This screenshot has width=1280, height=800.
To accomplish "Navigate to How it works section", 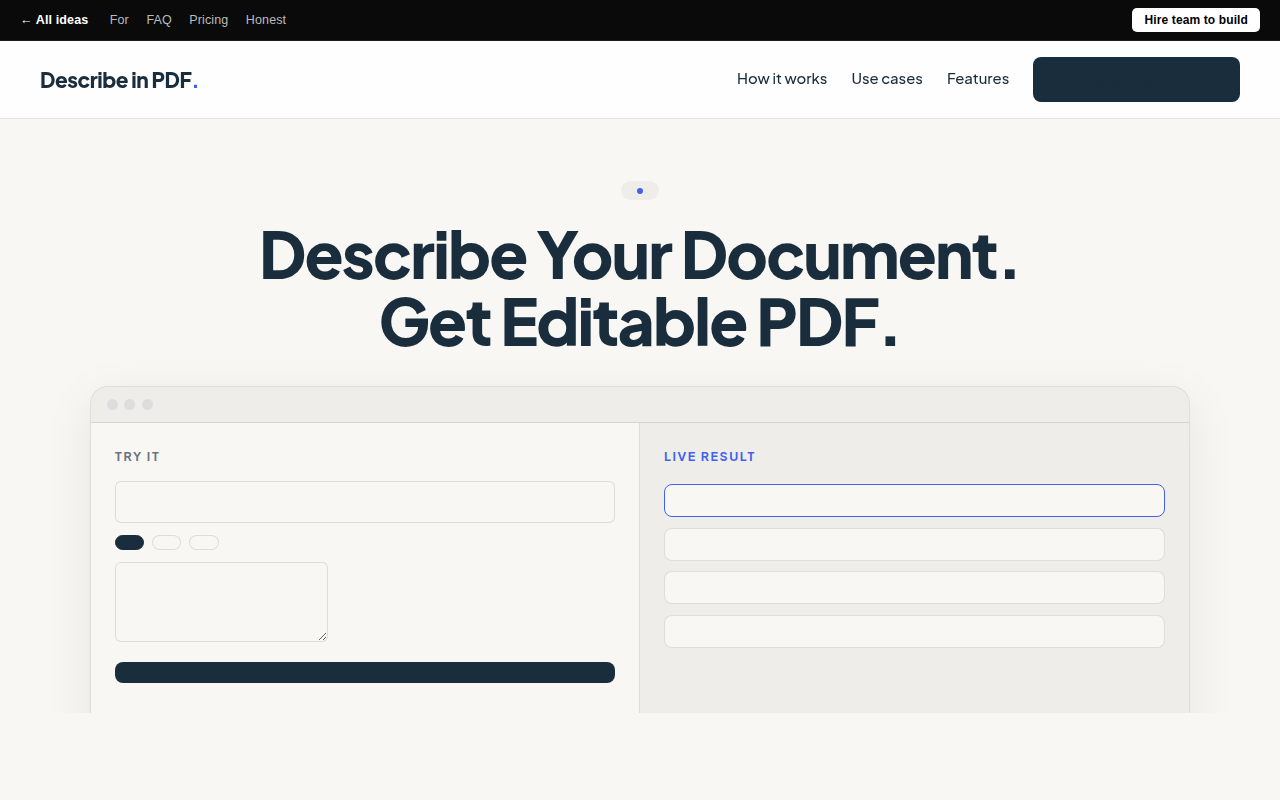I will [782, 79].
